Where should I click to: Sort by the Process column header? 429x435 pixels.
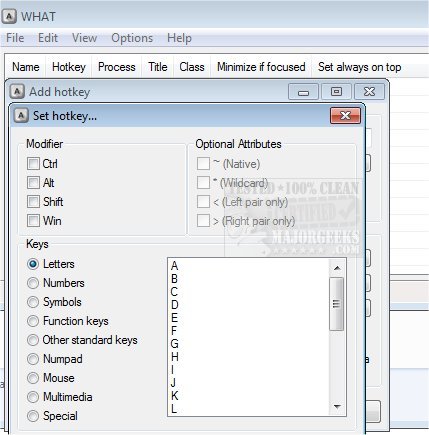coord(117,67)
